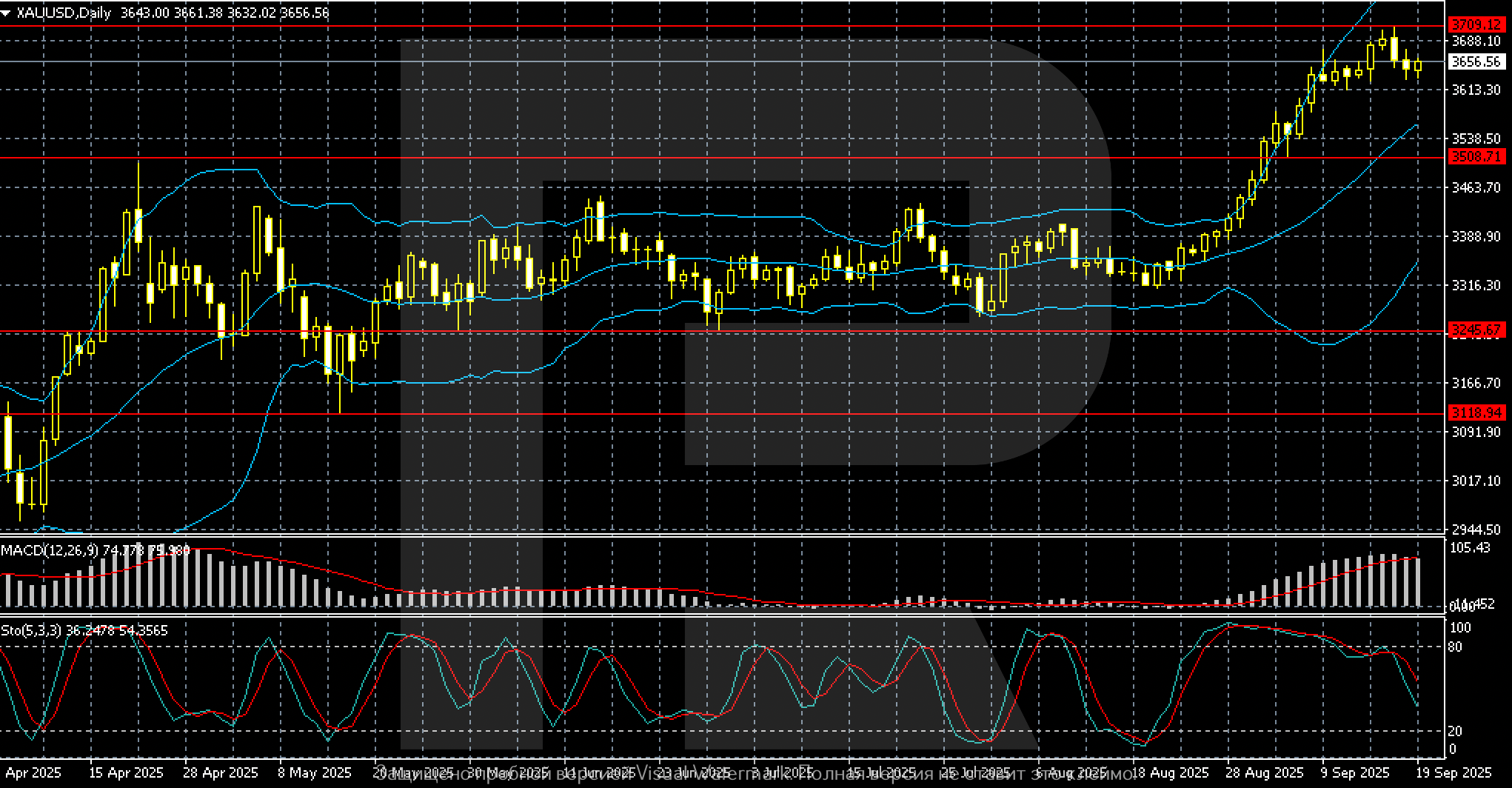Click the 8 May 2025 date label
This screenshot has height=788, width=1512.
pos(315,772)
